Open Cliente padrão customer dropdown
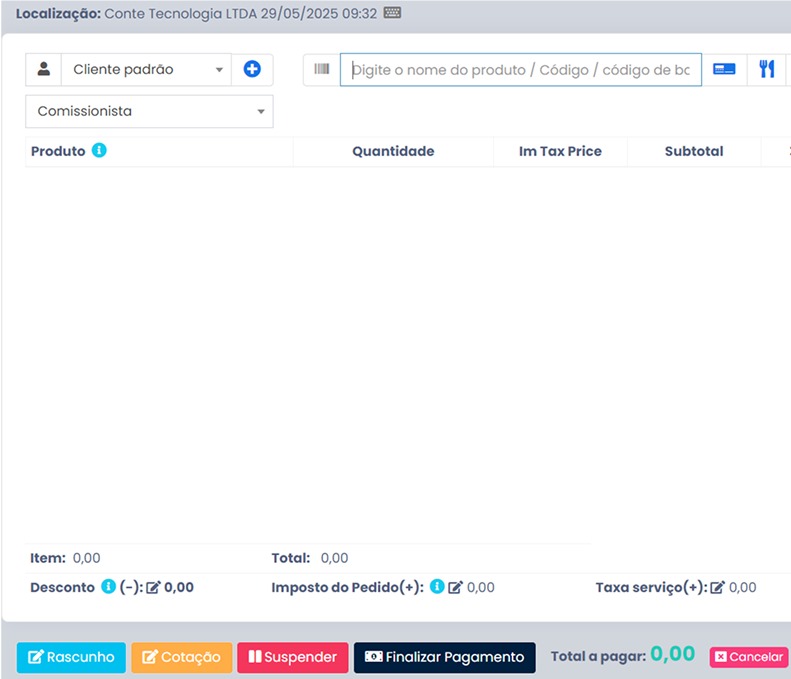 pyautogui.click(x=146, y=69)
